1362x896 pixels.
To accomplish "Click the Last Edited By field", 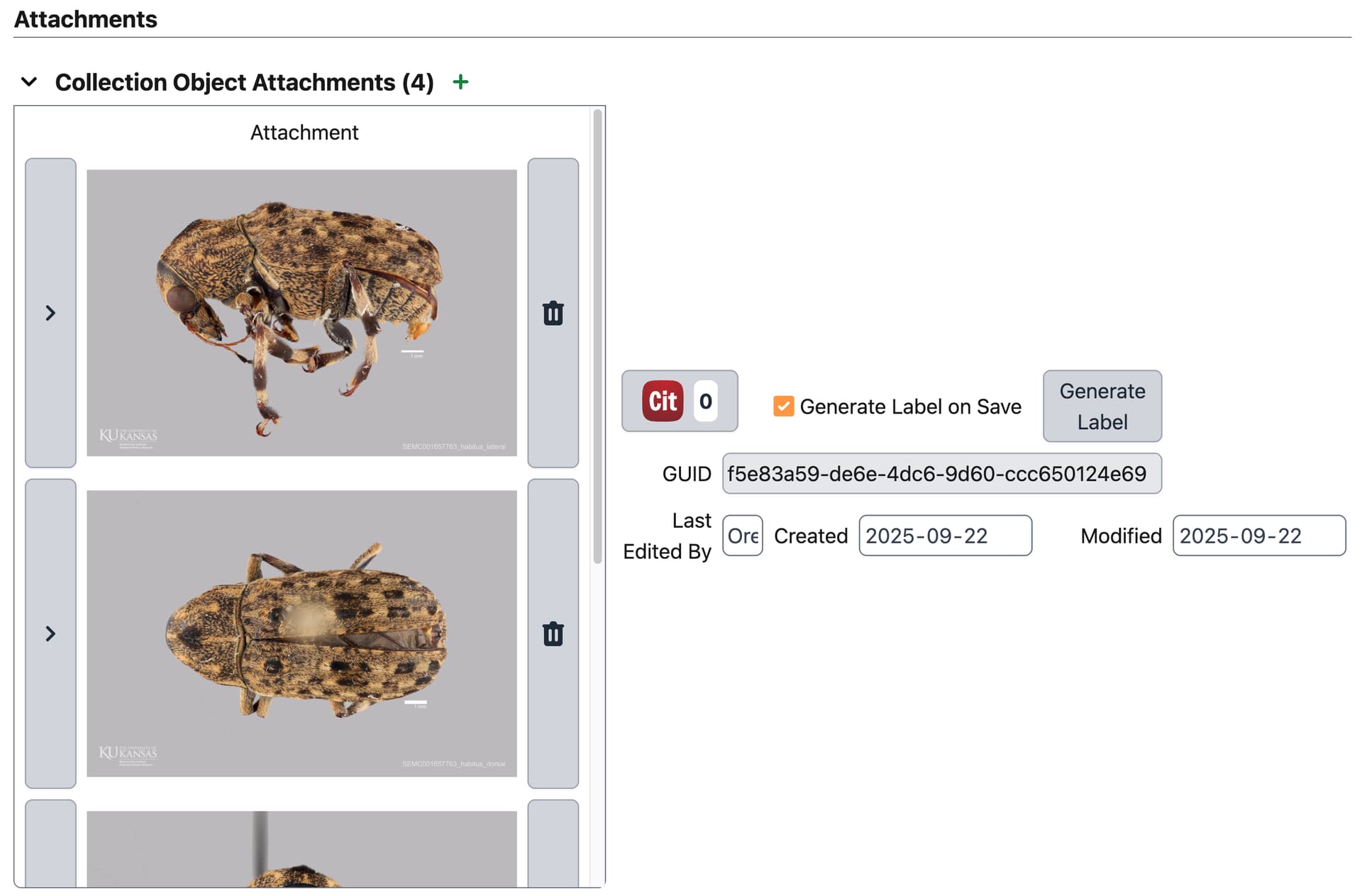I will (742, 536).
